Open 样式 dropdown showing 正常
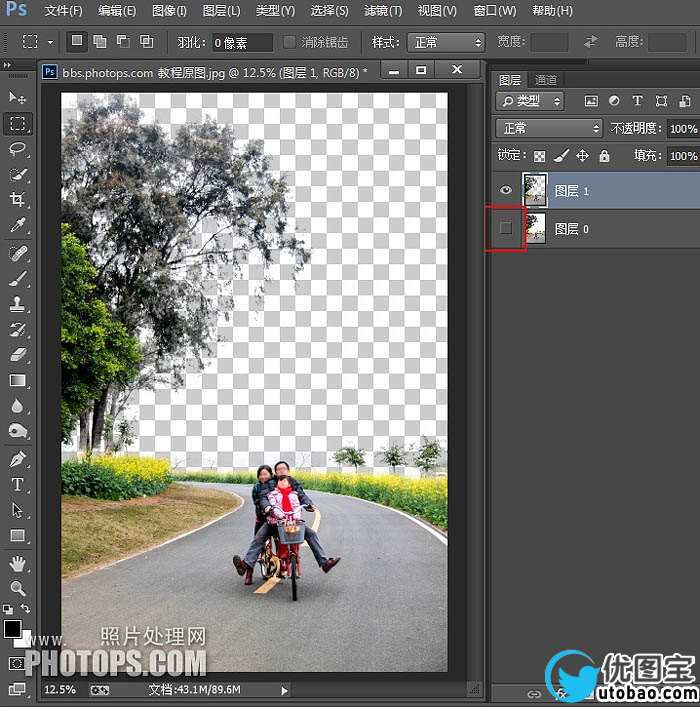 [x=446, y=42]
